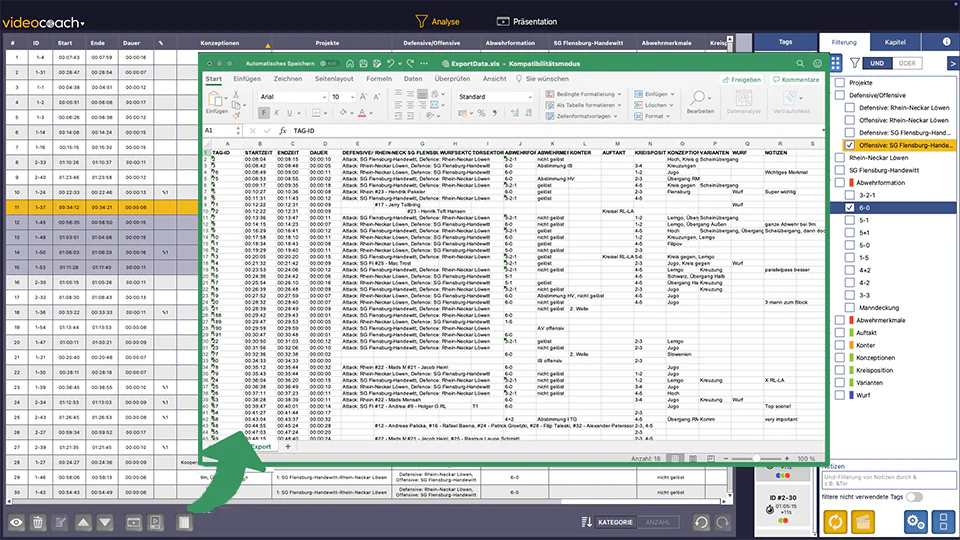Uncheck the 6-0 checkbox
The width and height of the screenshot is (960, 540).
pyautogui.click(x=850, y=208)
